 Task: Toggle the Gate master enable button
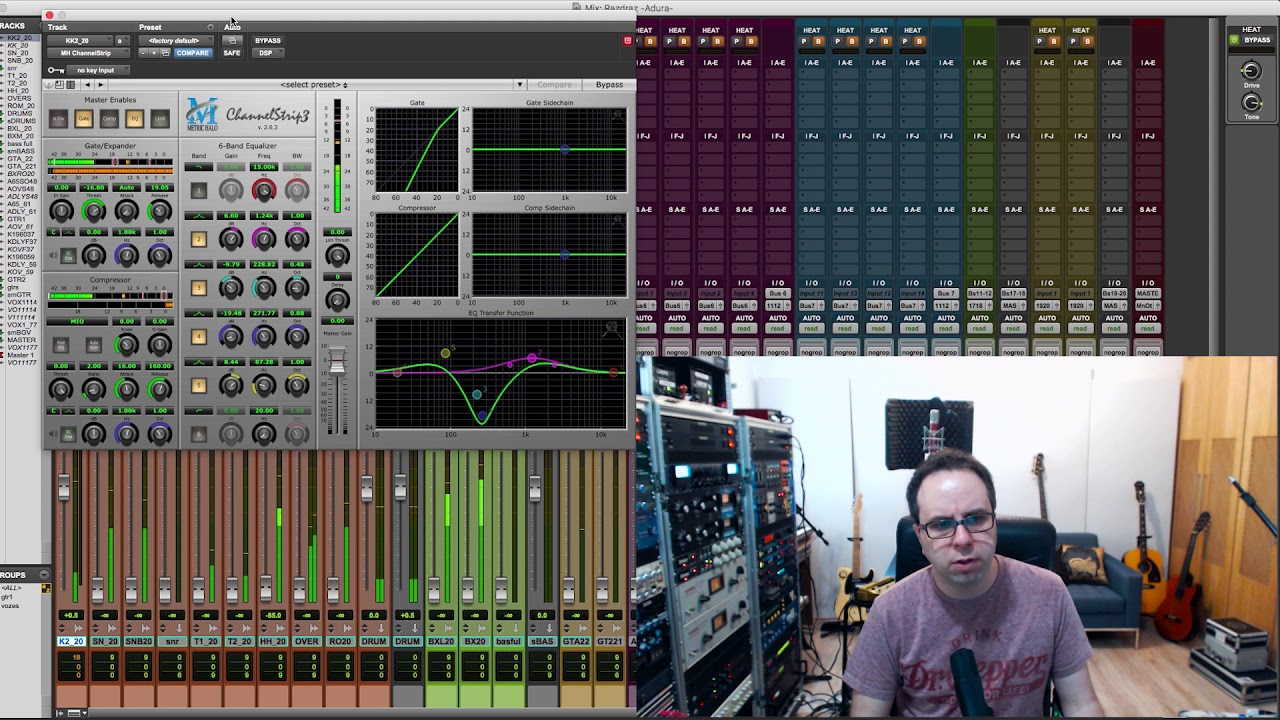[84, 119]
